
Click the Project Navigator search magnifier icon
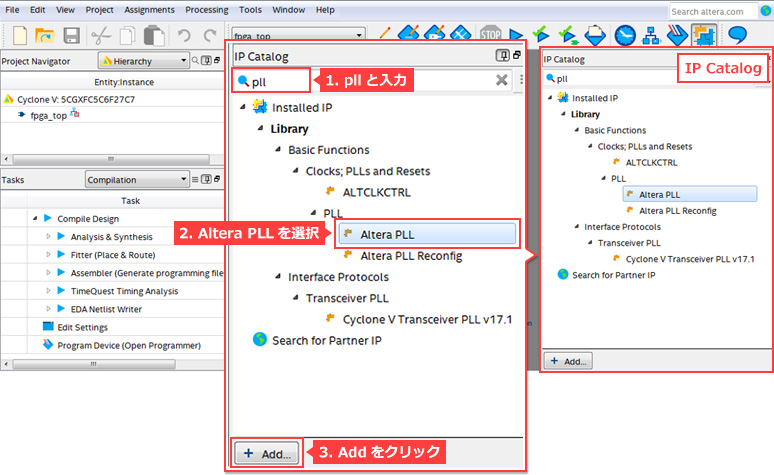(x=195, y=61)
